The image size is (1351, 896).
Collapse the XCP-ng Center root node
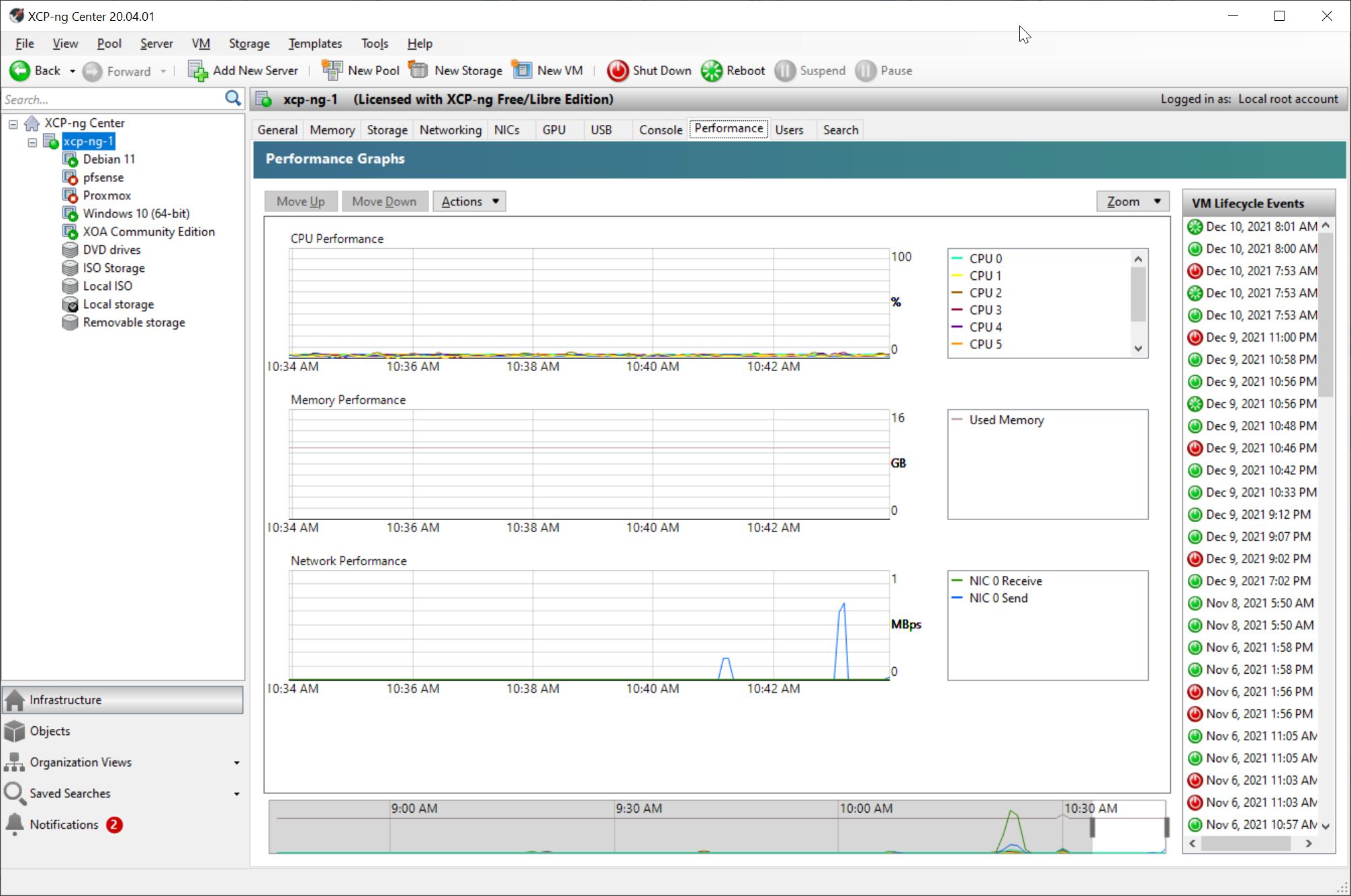[x=13, y=124]
